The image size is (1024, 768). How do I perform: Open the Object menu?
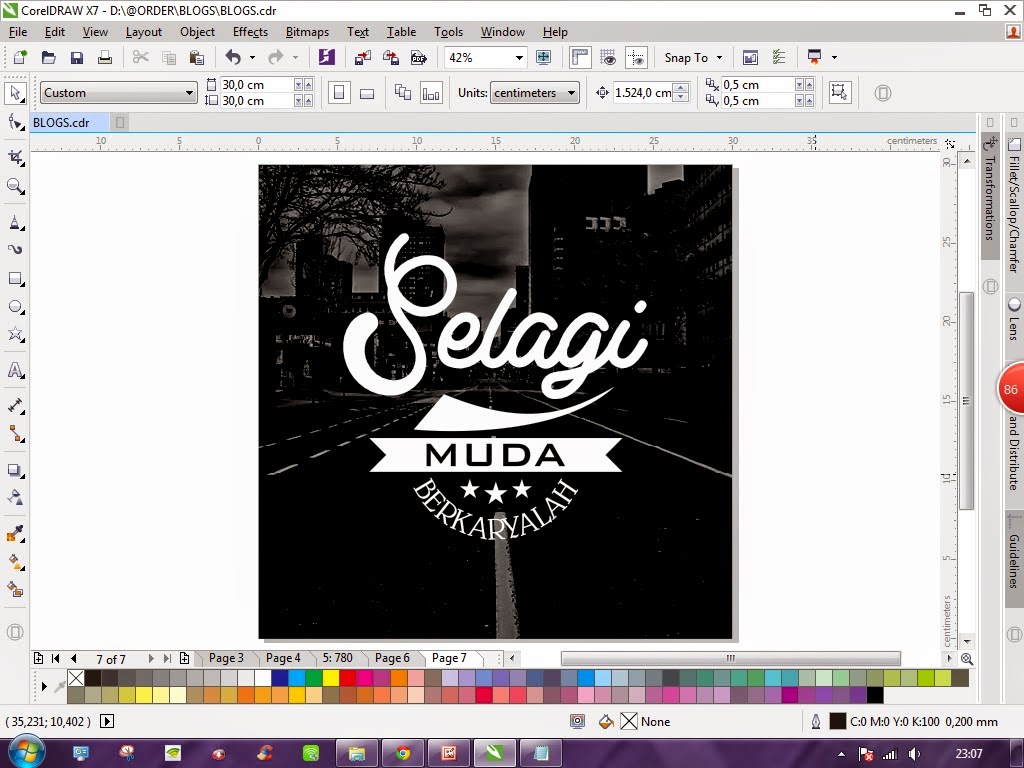coord(197,31)
